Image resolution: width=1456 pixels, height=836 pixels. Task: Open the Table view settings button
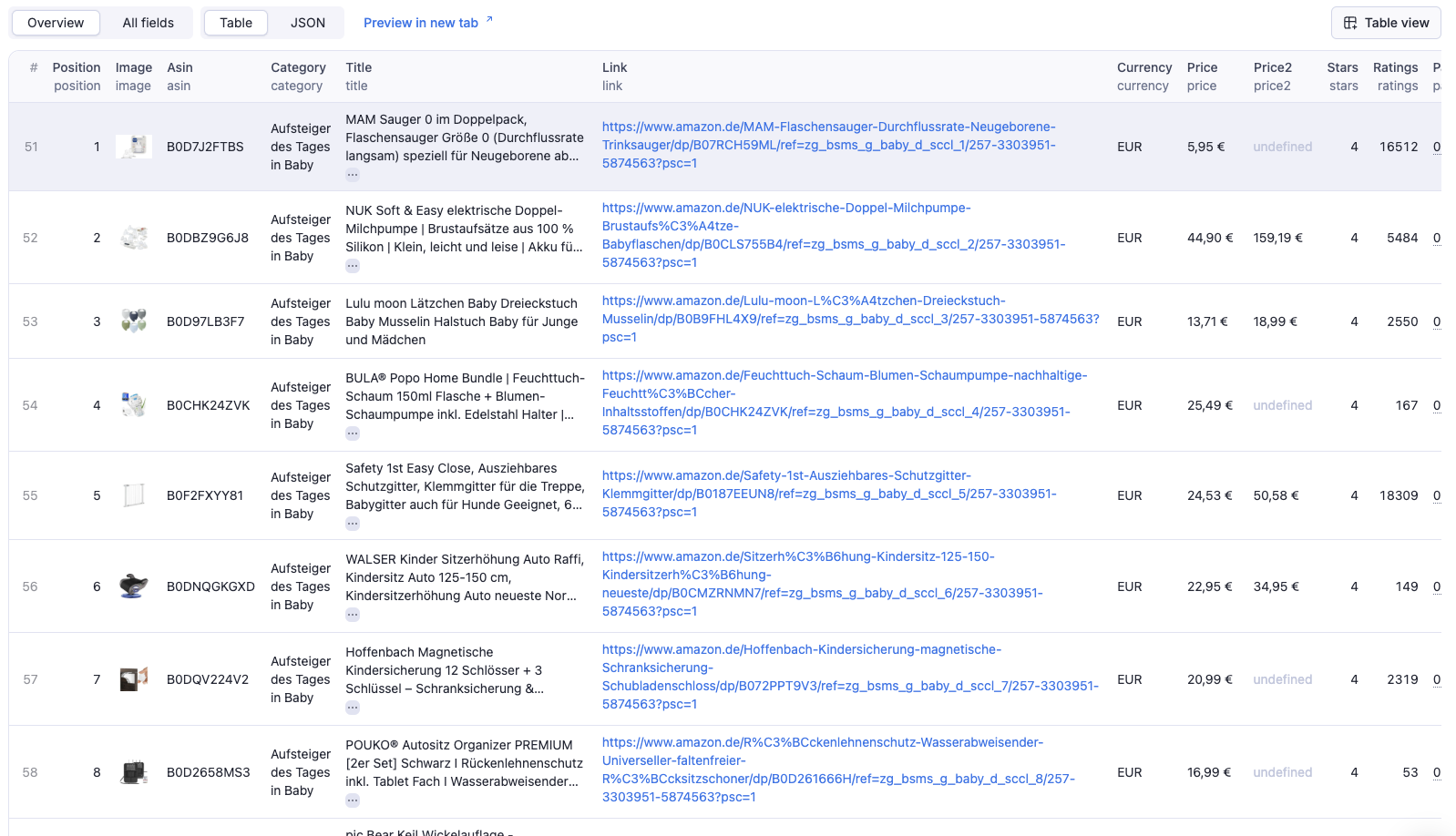pyautogui.click(x=1385, y=23)
